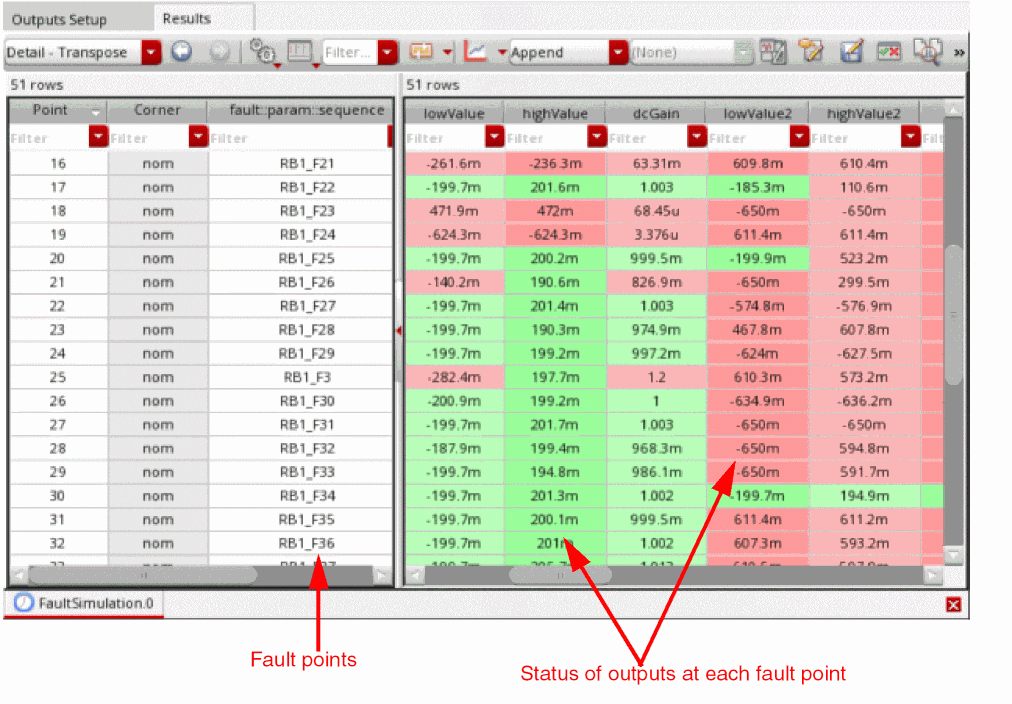1012x704 pixels.
Task: Click the plot graph icon
Action: coord(476,52)
